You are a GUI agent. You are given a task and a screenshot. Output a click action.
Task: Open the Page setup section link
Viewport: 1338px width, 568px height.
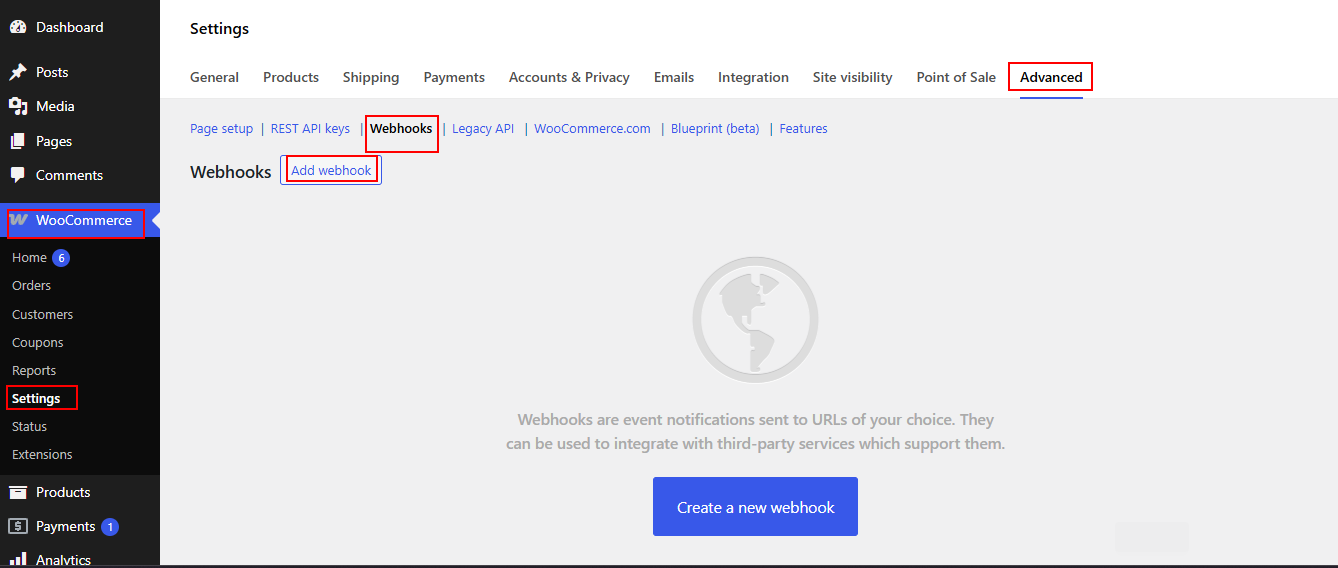click(222, 128)
